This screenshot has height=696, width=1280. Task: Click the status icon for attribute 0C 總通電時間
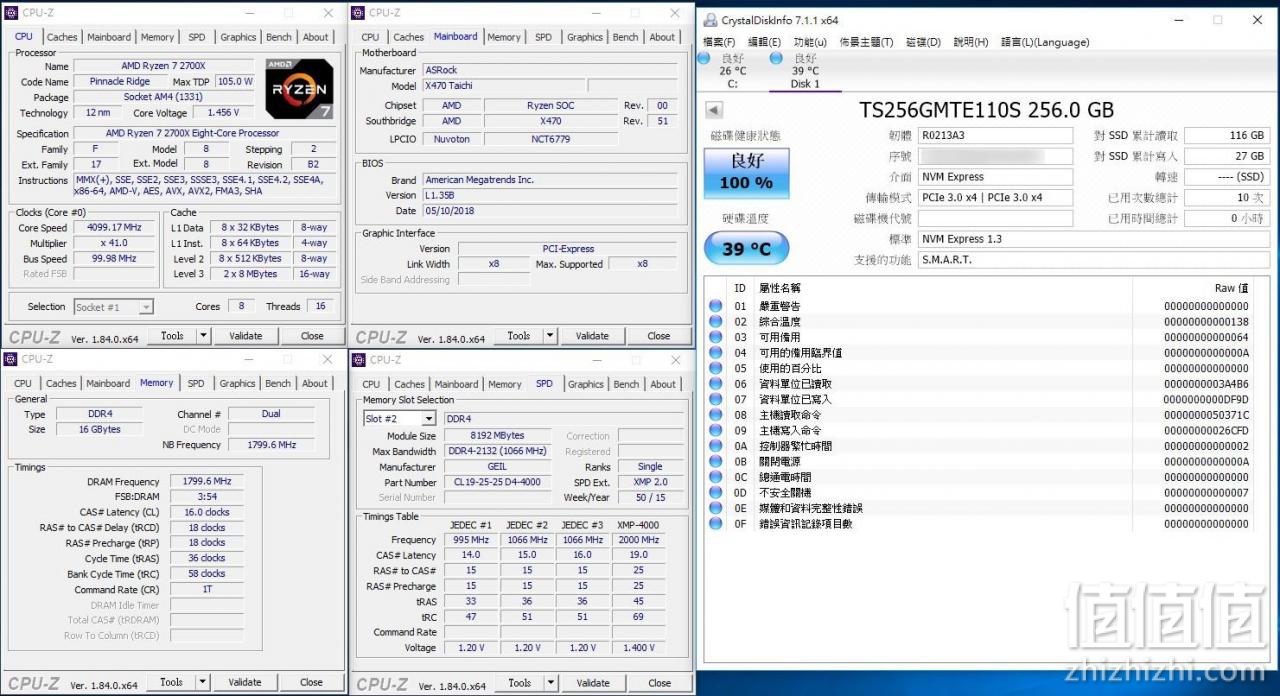click(x=716, y=477)
